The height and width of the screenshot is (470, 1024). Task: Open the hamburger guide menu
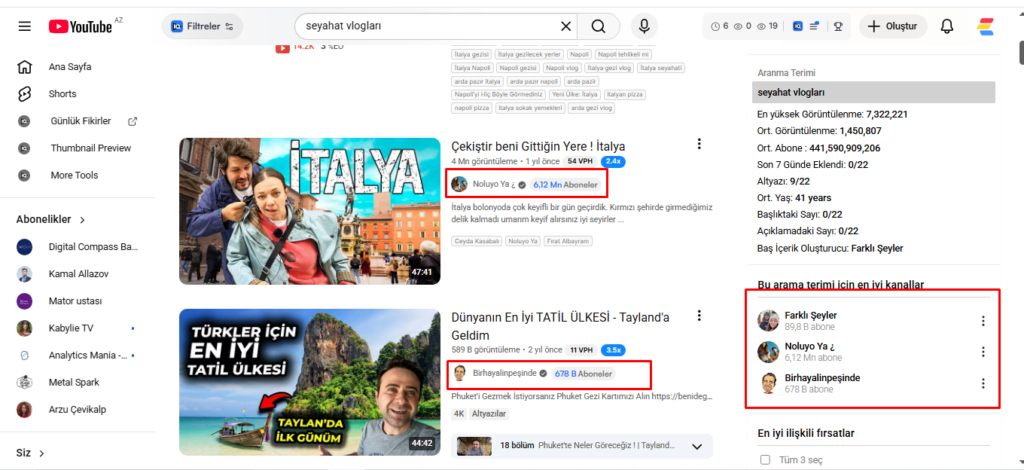(x=24, y=26)
